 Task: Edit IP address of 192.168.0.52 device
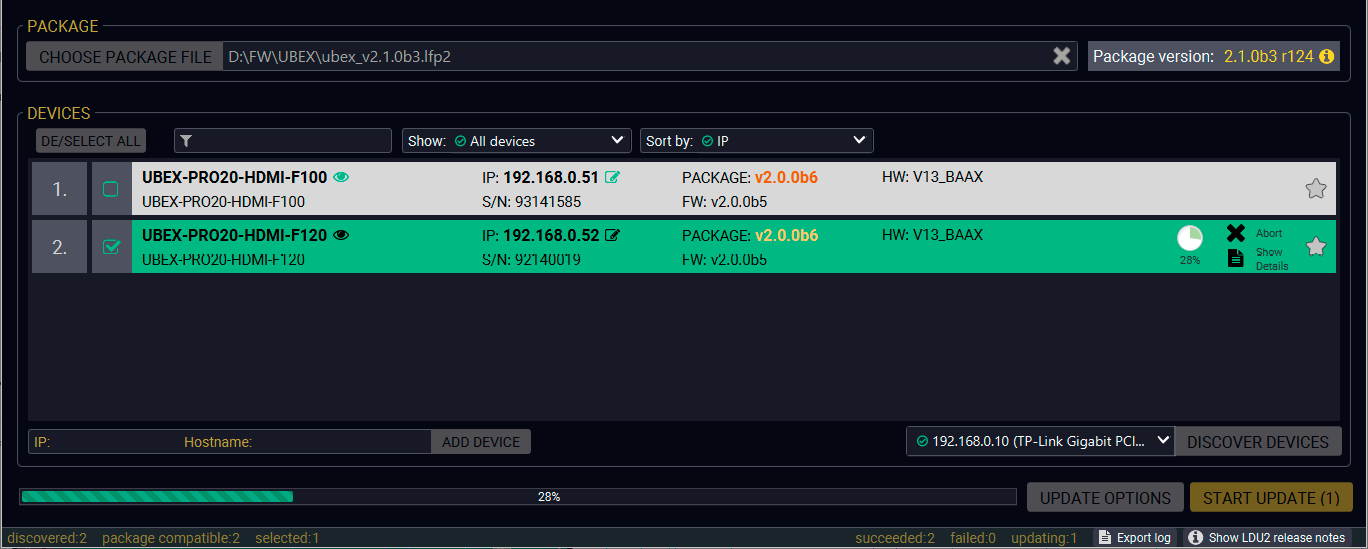tap(612, 236)
